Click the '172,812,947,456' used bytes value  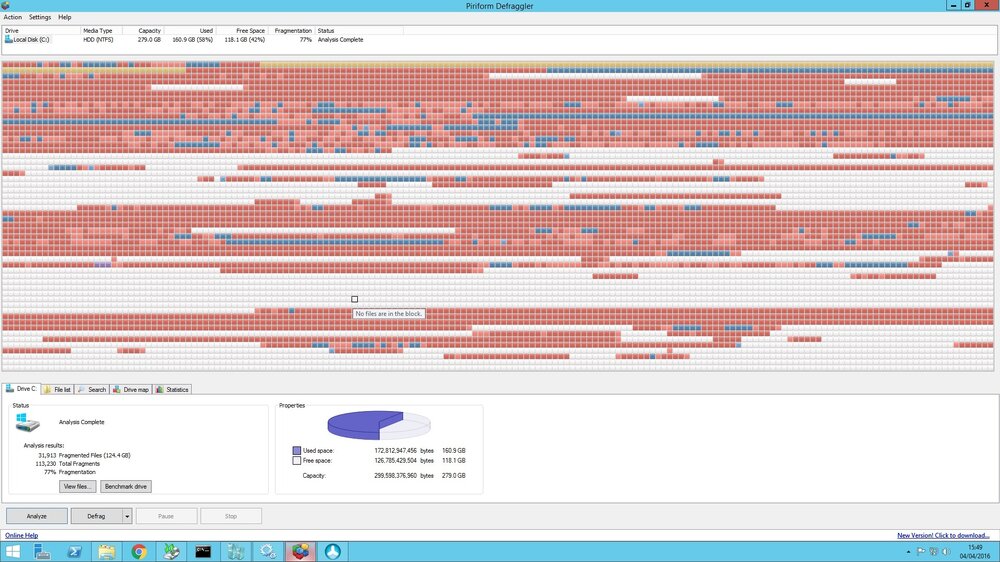[395, 450]
